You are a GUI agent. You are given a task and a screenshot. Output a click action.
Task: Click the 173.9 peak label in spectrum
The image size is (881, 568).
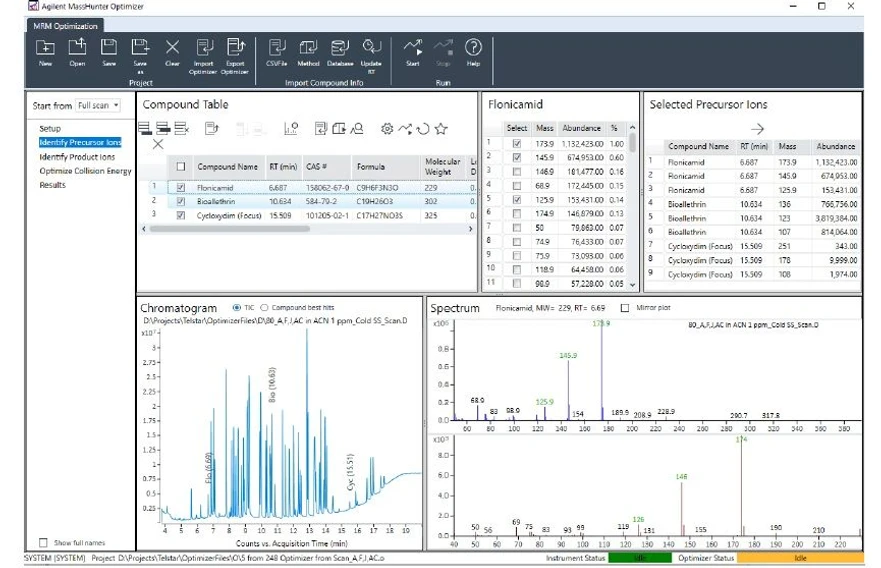tap(601, 324)
